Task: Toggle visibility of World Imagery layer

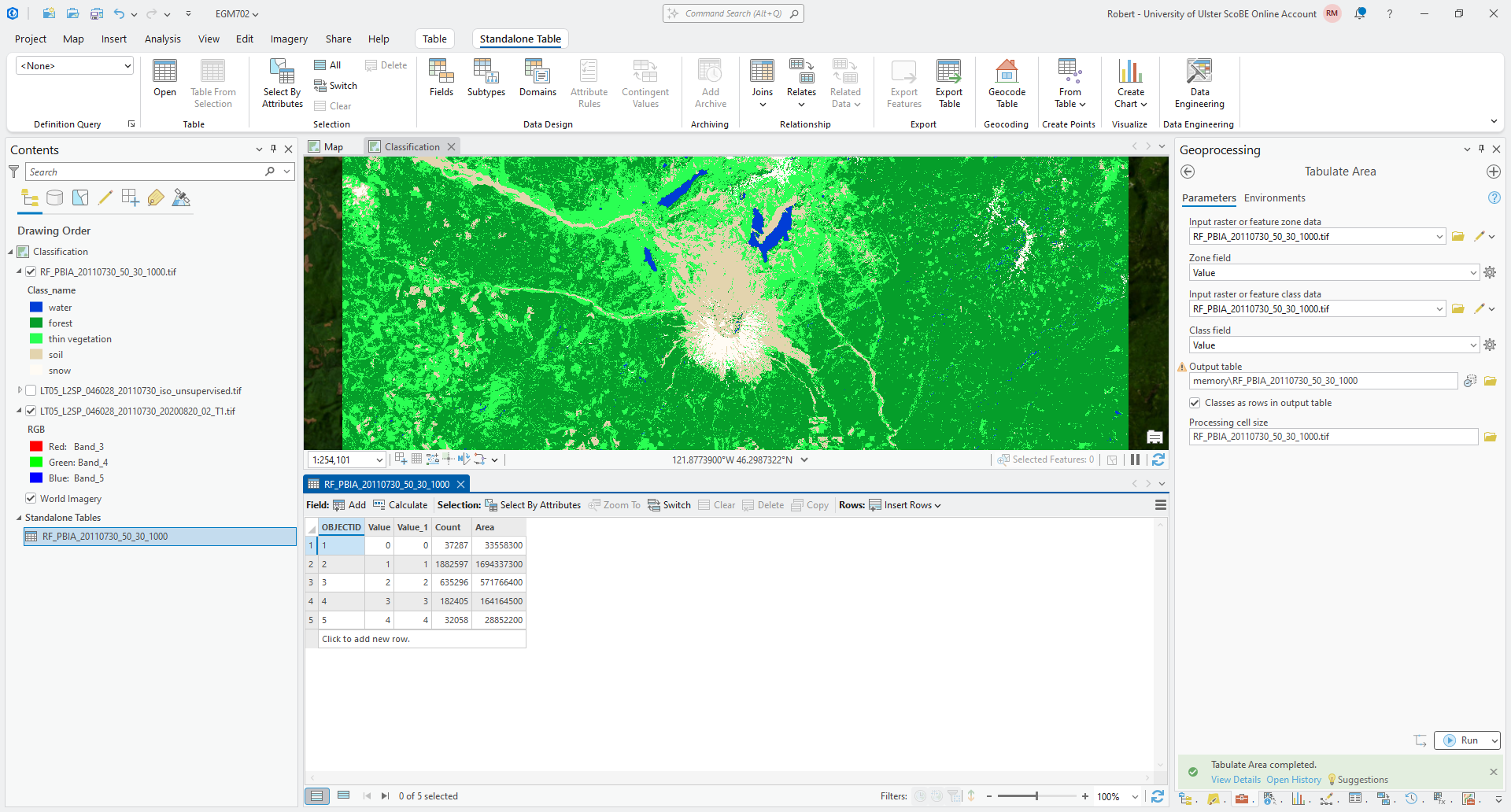Action: point(31,498)
